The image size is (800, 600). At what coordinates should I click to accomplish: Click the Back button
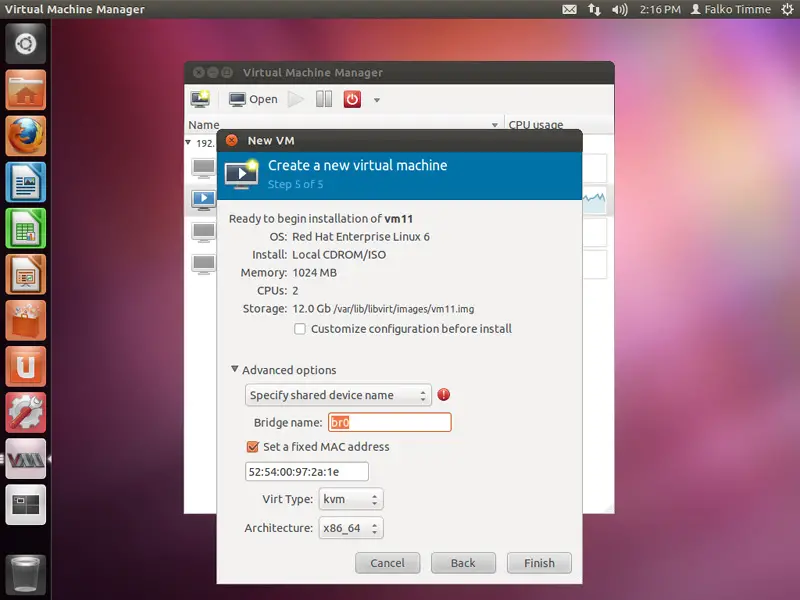pyautogui.click(x=463, y=563)
